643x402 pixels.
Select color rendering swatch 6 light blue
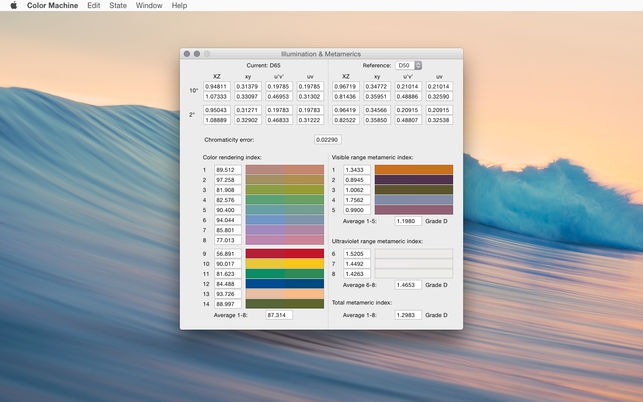point(285,220)
